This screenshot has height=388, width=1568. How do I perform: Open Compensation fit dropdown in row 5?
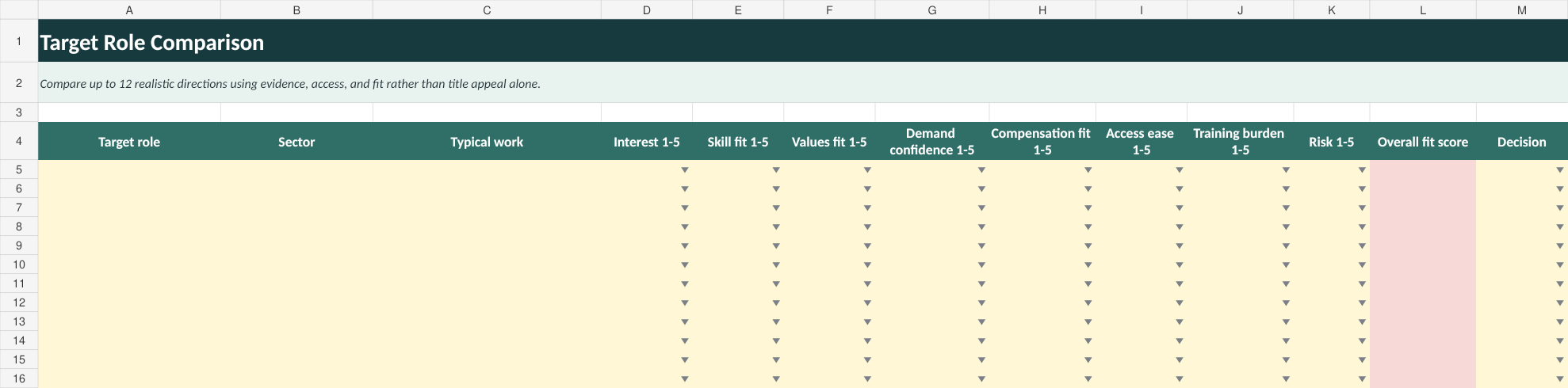point(1088,170)
